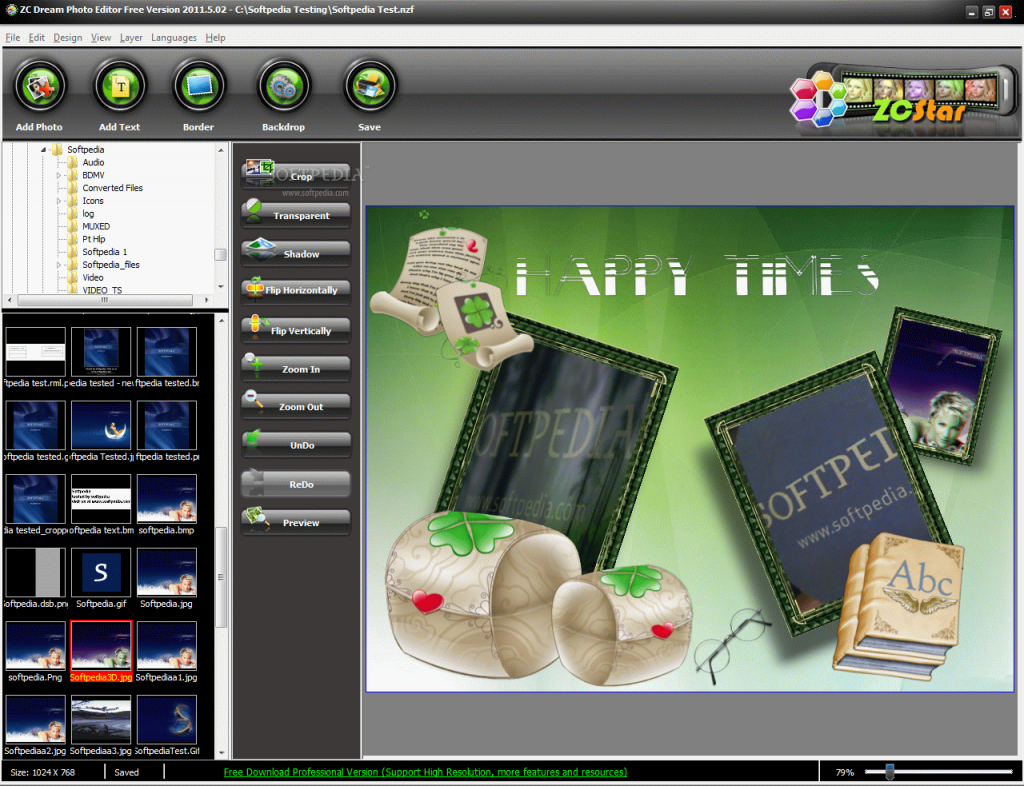The image size is (1024, 786).
Task: Click thumbnail panel scroll-up arrow
Action: coord(221,321)
